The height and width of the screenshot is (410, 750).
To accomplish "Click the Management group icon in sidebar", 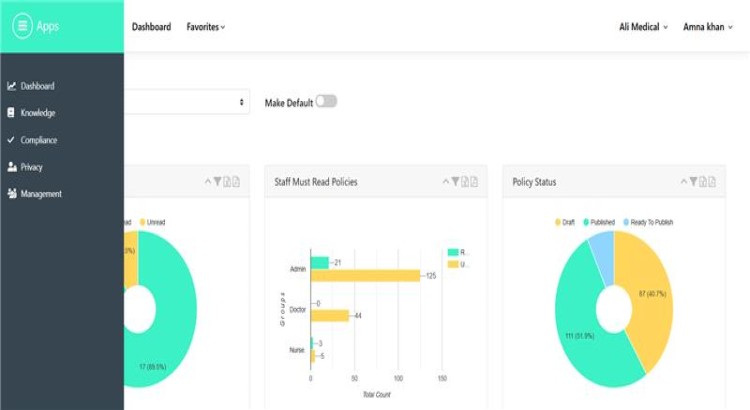I will [x=11, y=194].
